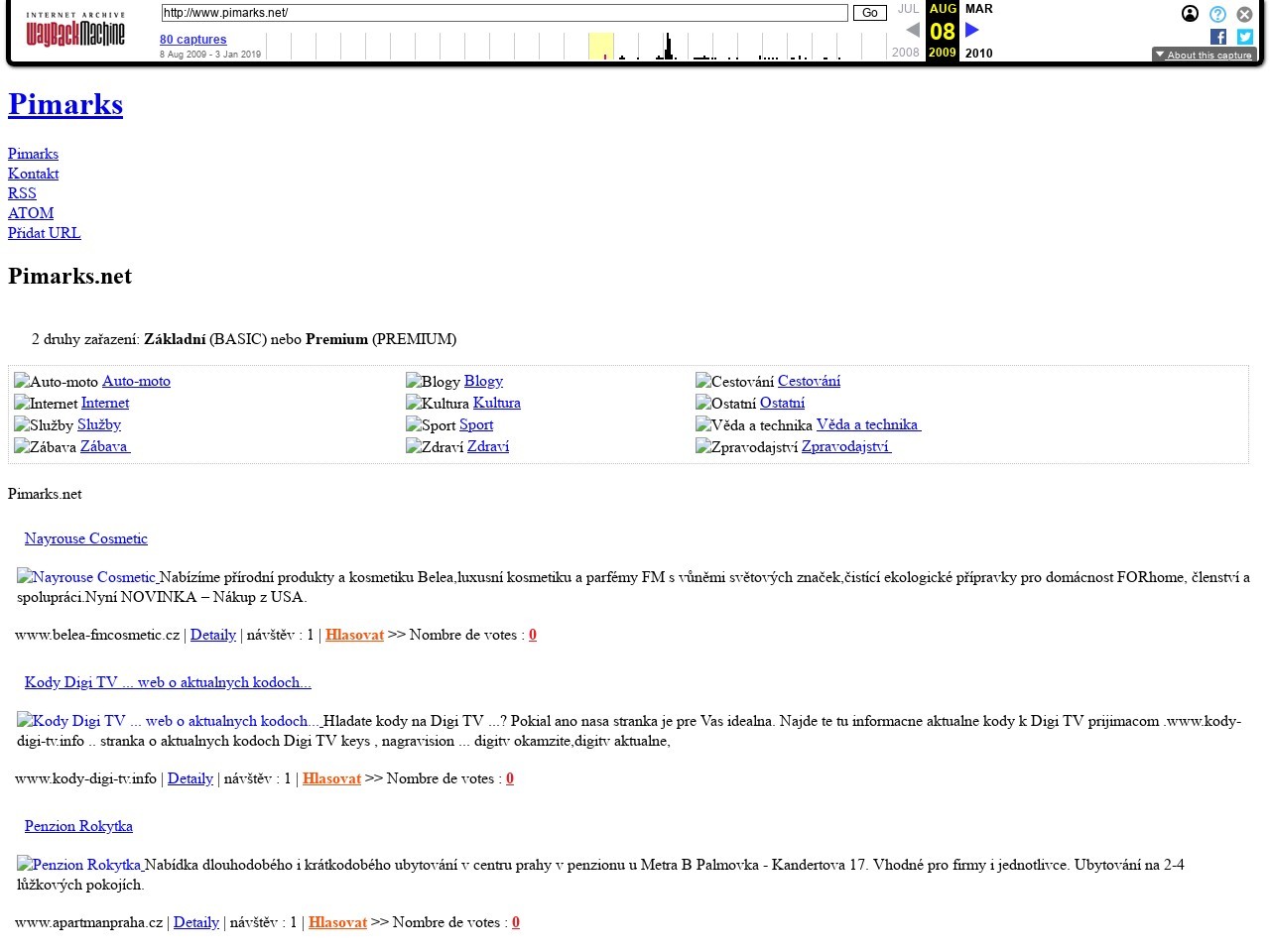Viewport: 1270px width, 952px height.
Task: Click the Go button
Action: (869, 13)
